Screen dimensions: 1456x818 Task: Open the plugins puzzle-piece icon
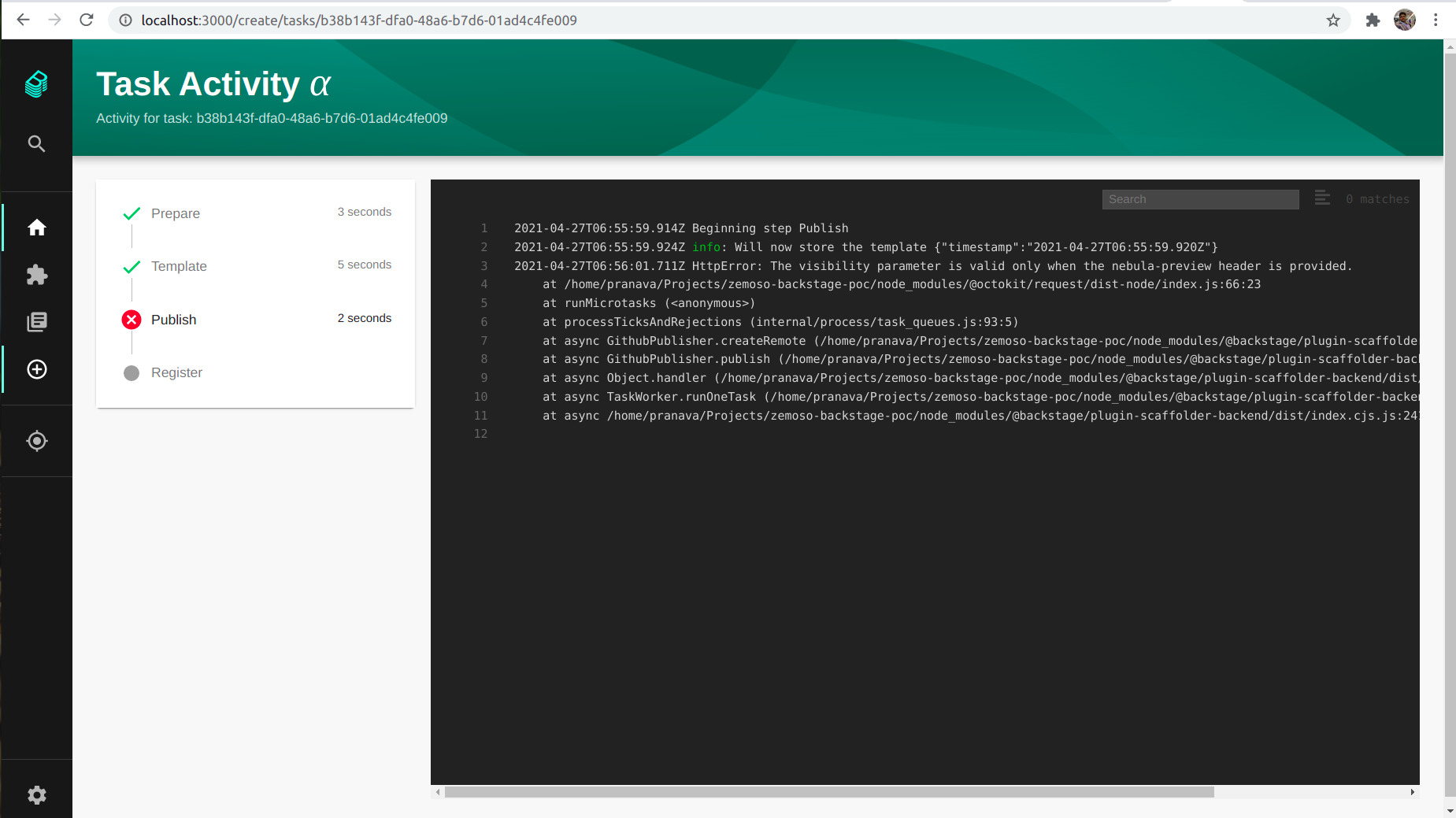tap(36, 275)
